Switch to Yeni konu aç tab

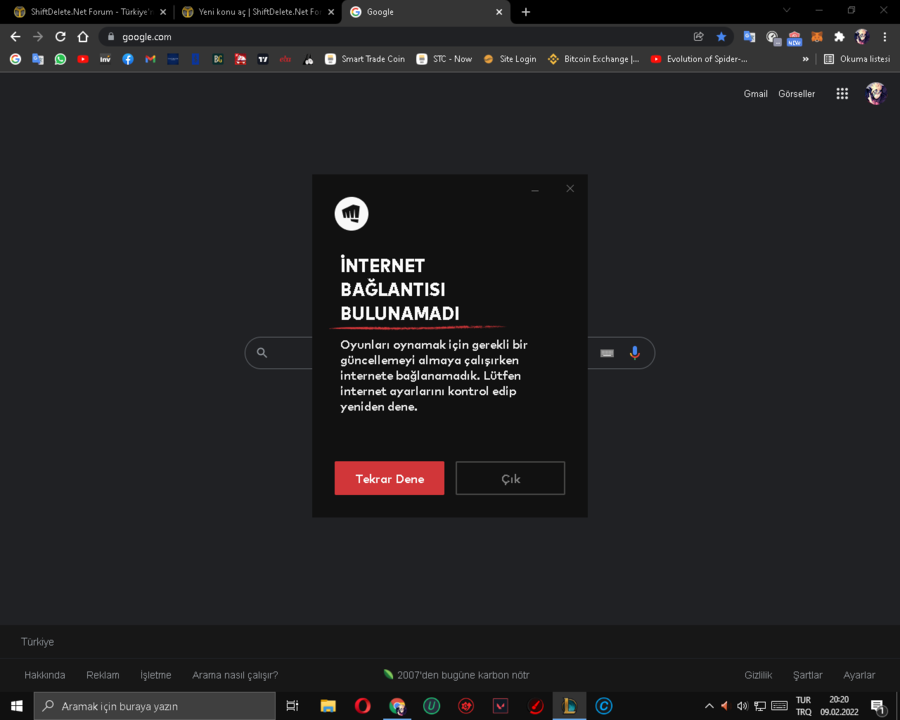point(257,11)
